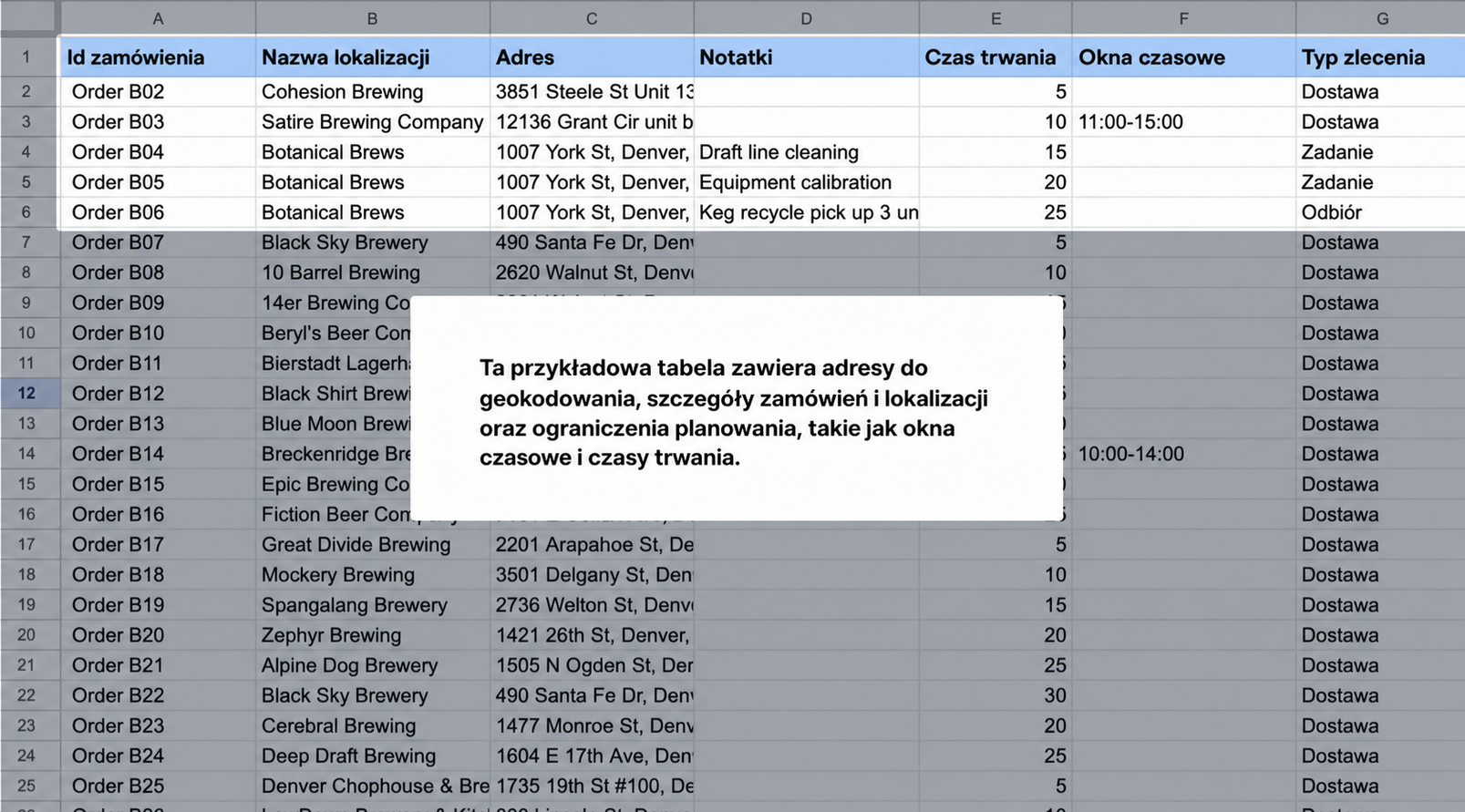Select the "Deep Draft Brewing" cell
The width and height of the screenshot is (1465, 812).
[372, 755]
